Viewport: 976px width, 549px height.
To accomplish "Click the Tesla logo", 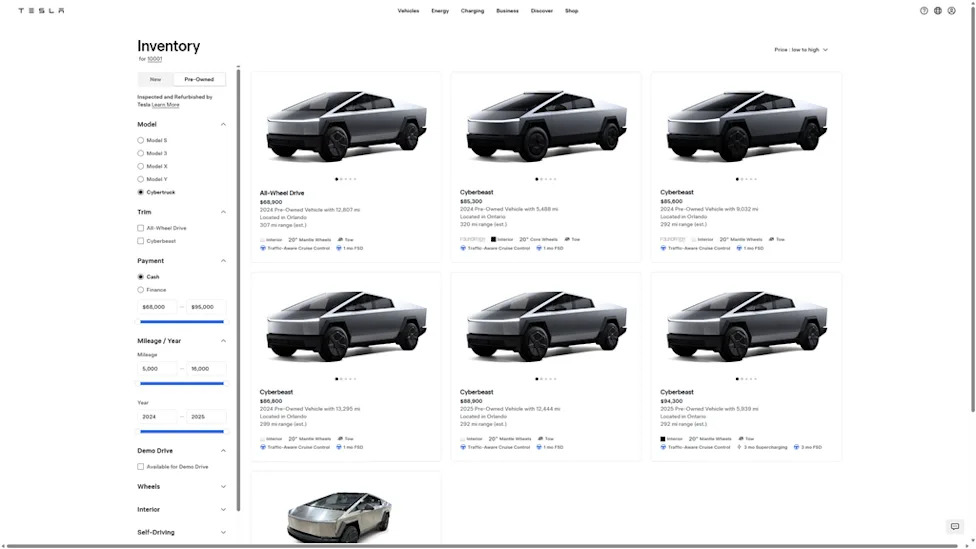I will click(41, 11).
